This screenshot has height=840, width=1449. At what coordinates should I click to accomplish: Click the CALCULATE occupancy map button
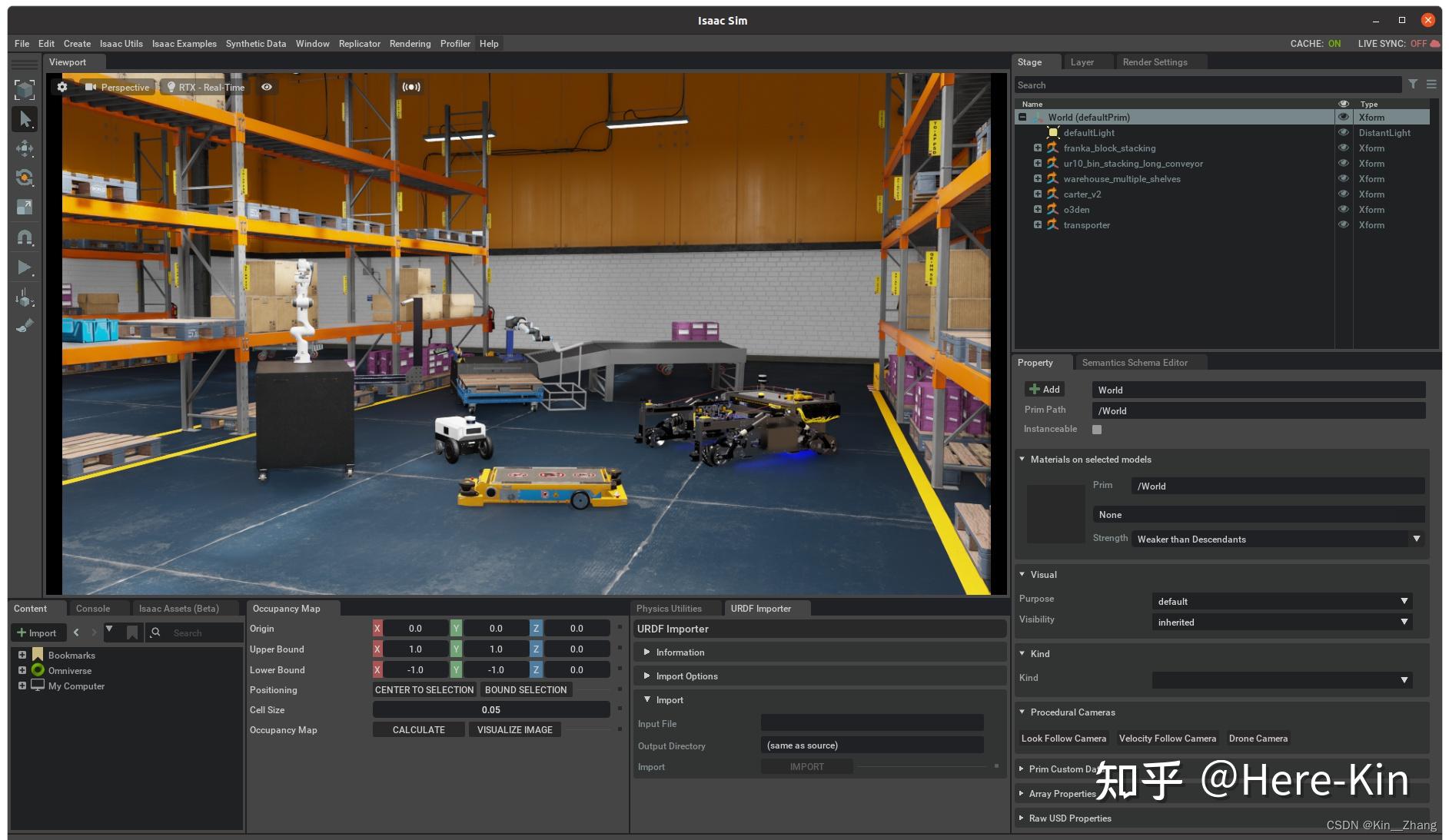[419, 730]
